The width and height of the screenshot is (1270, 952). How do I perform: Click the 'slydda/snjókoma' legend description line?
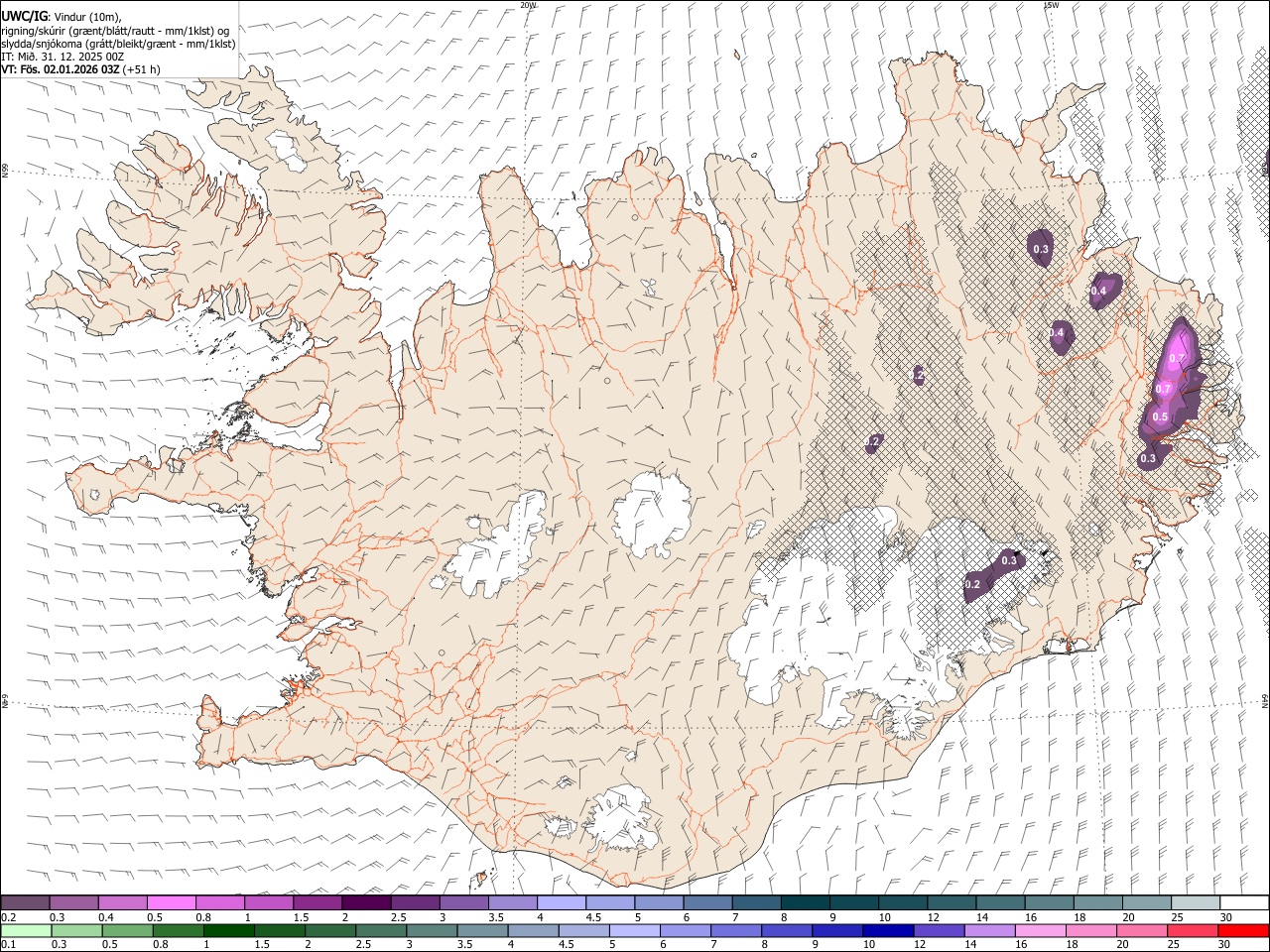[118, 44]
